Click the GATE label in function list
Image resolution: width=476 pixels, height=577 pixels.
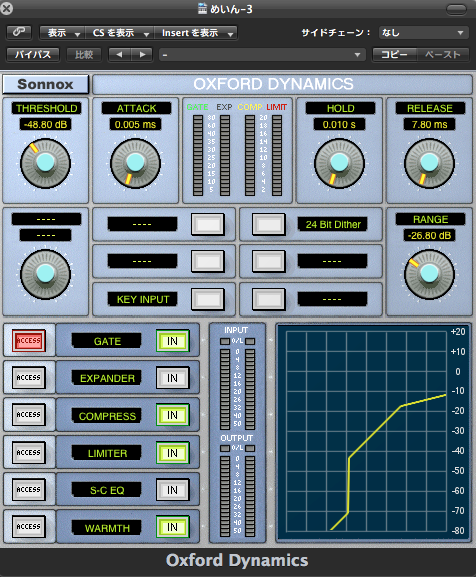tap(107, 341)
